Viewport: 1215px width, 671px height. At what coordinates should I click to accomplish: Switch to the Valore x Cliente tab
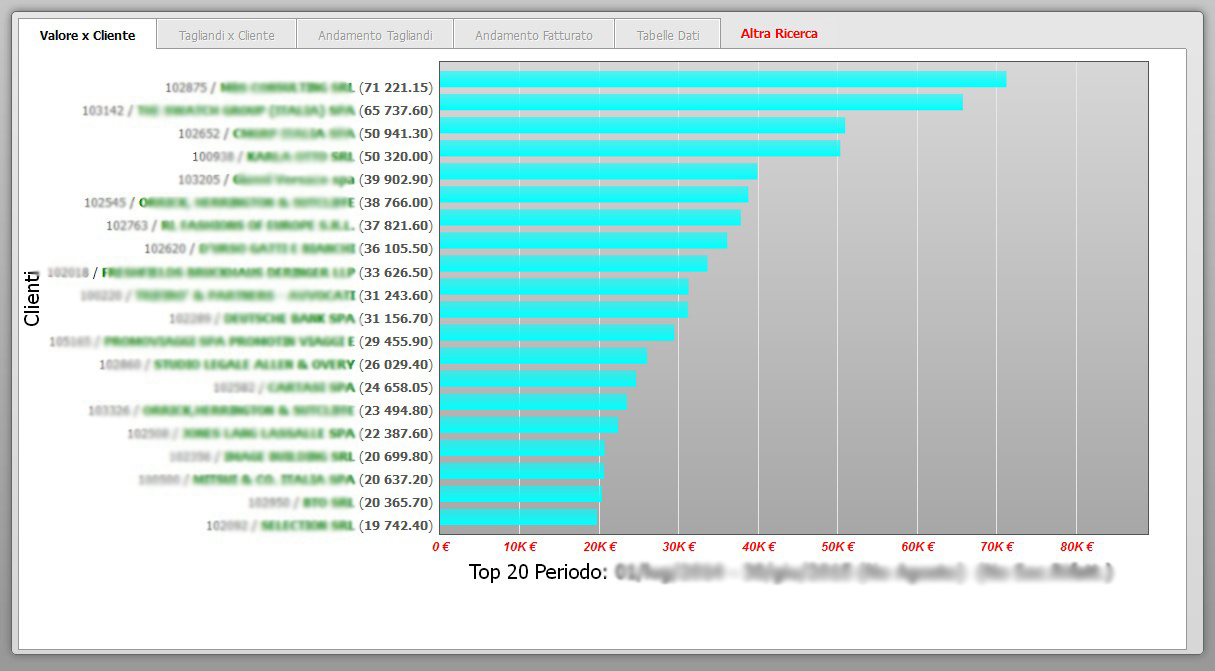[x=87, y=34]
